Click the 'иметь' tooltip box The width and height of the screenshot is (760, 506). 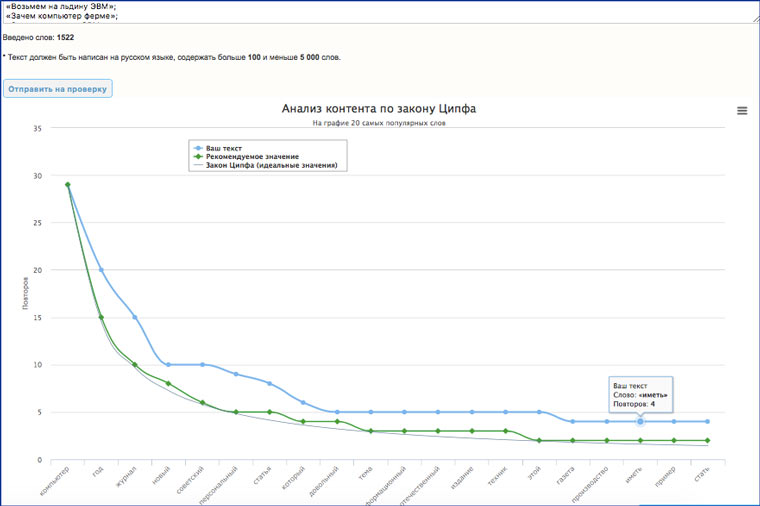click(640, 394)
